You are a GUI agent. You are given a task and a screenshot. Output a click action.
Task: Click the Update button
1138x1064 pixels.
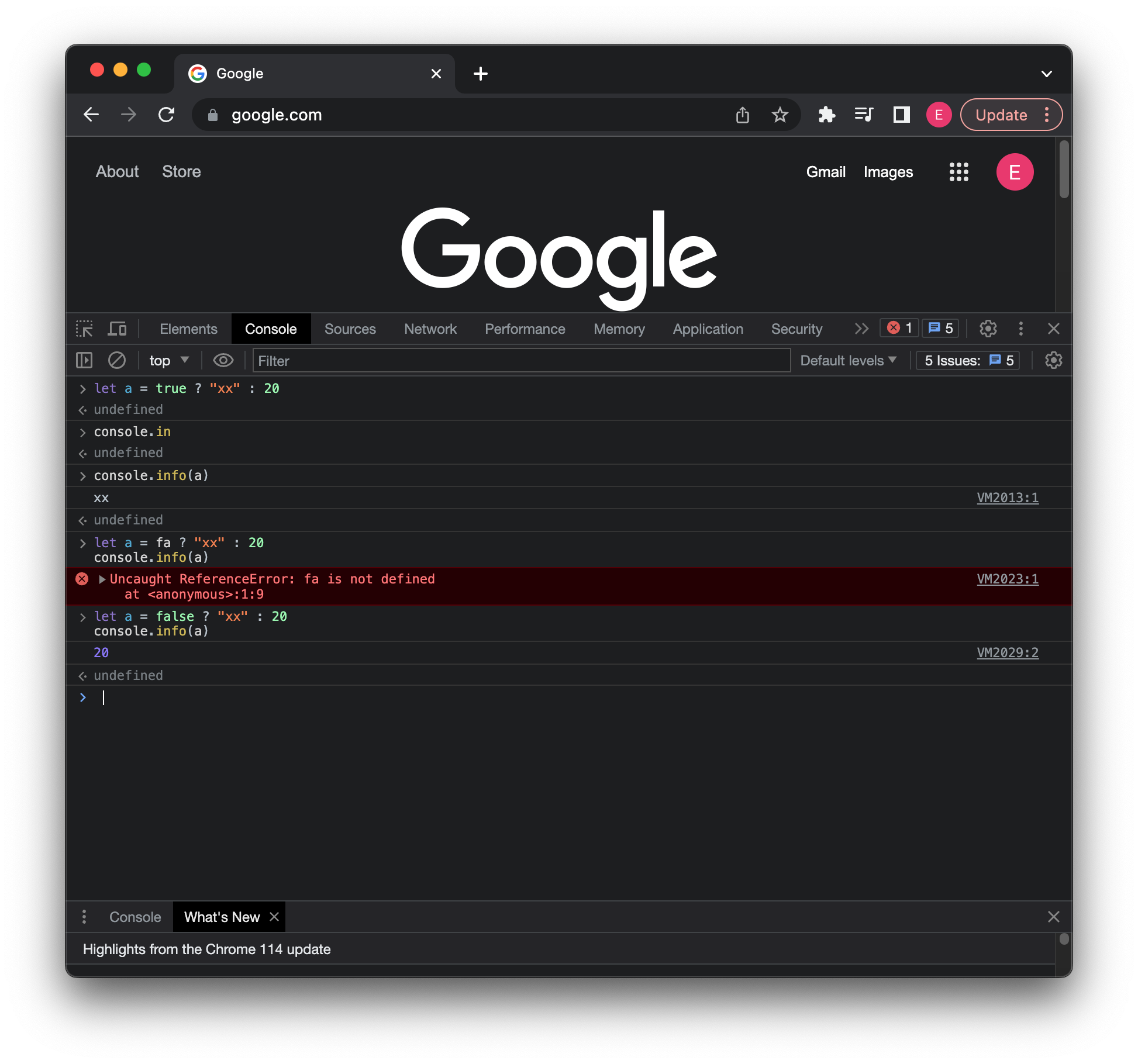coord(1001,115)
